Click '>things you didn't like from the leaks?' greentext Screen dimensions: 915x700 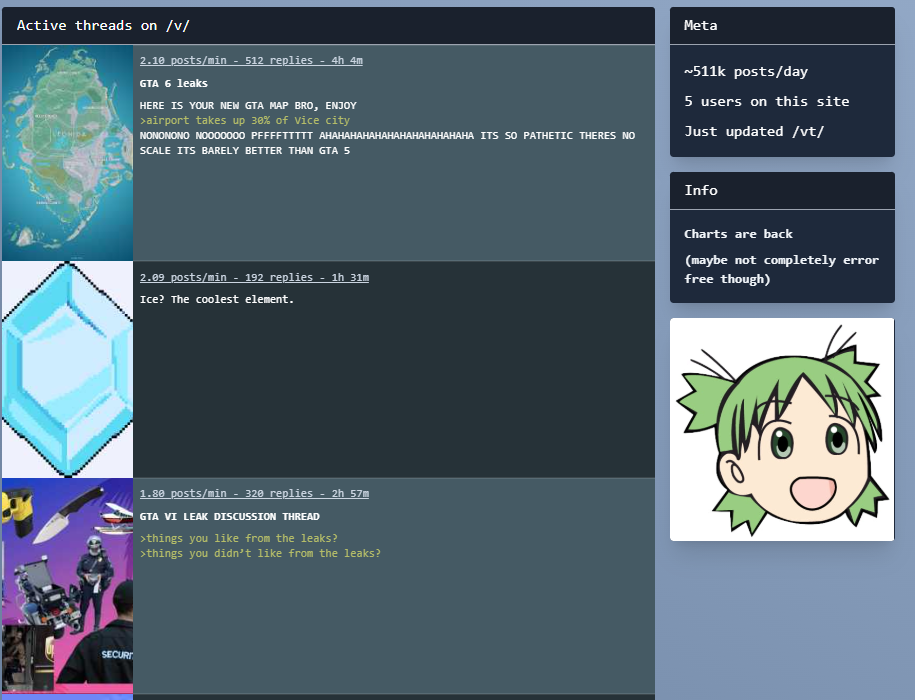coord(260,553)
